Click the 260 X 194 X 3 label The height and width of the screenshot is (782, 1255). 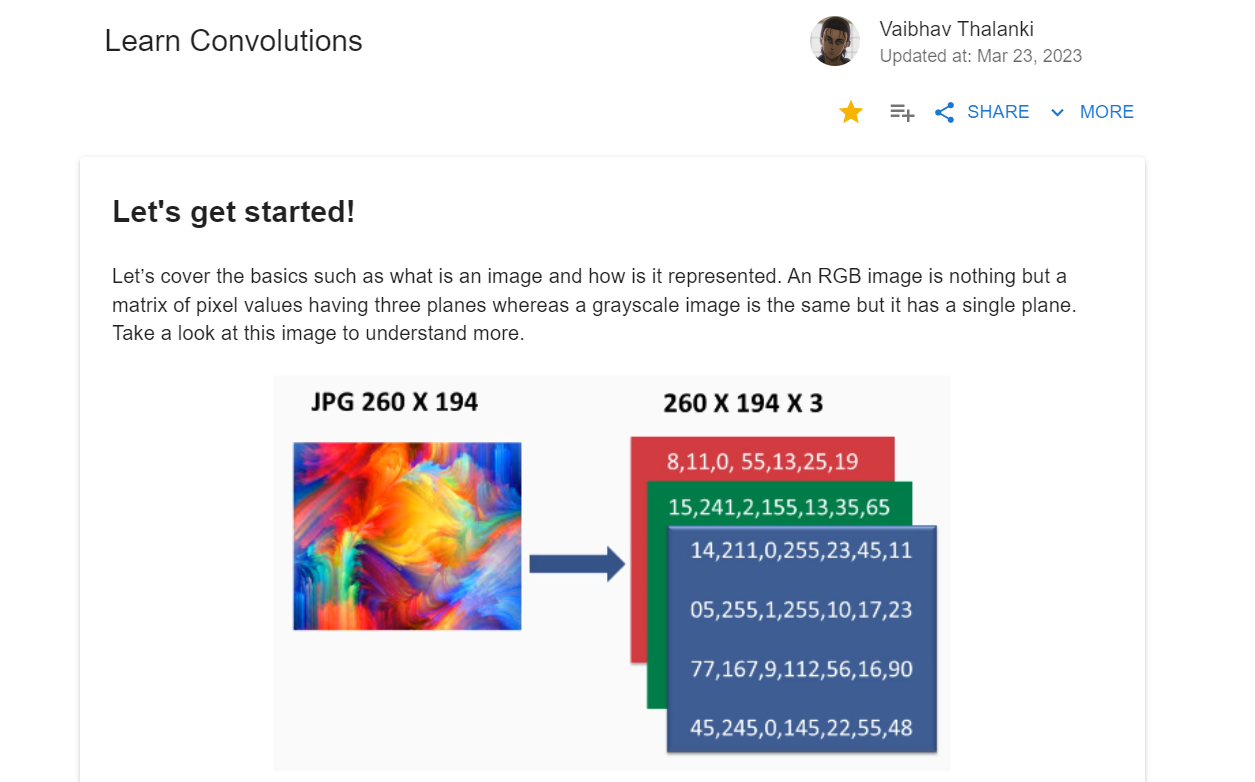pos(743,404)
